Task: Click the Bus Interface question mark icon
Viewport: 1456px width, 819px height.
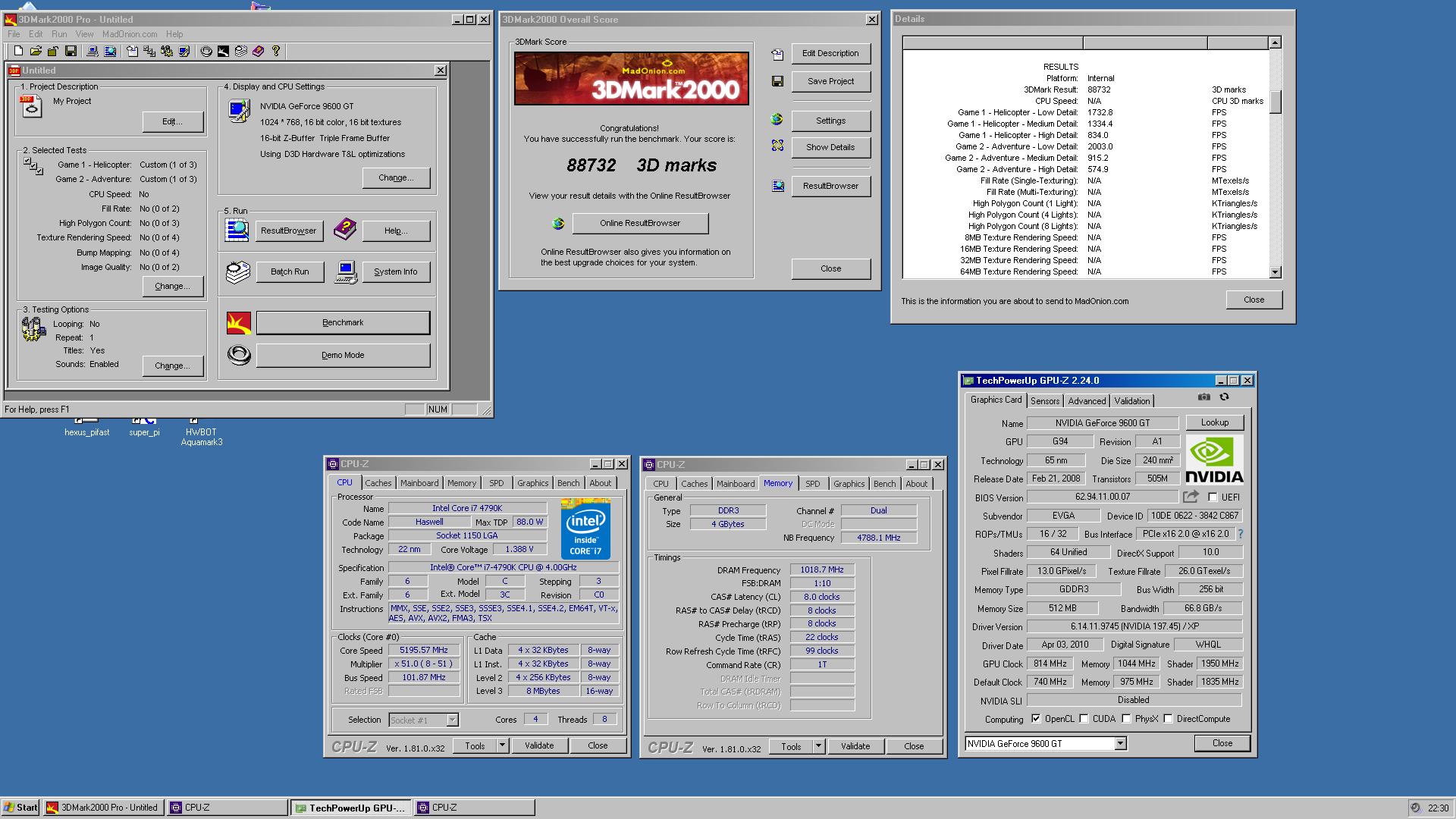Action: tap(1241, 534)
